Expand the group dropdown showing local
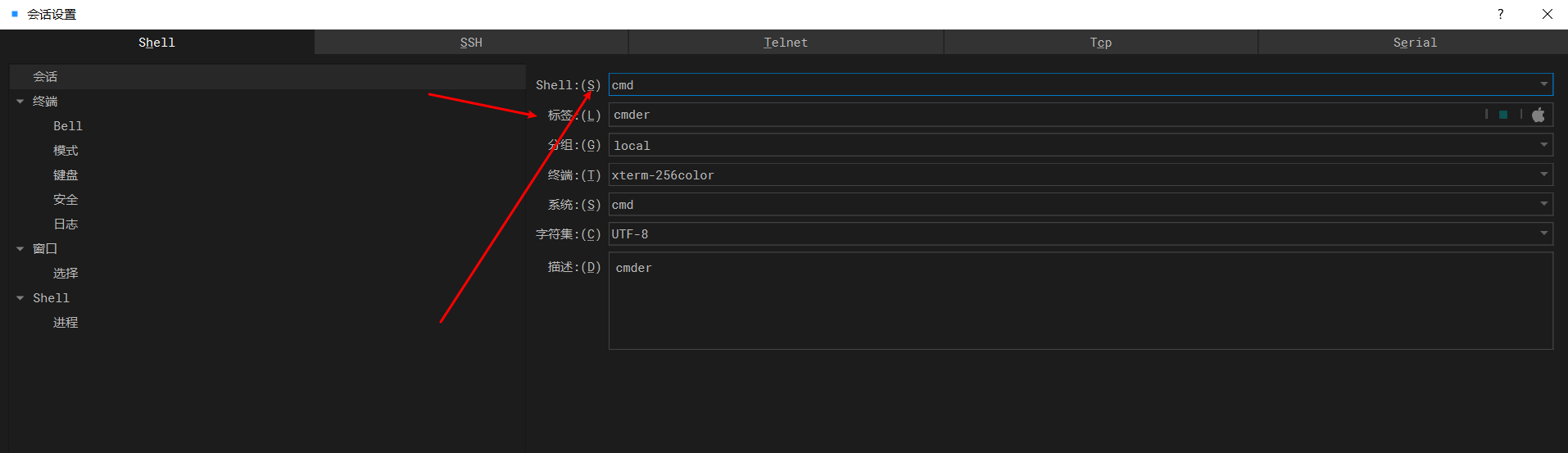Image resolution: width=1568 pixels, height=453 pixels. tap(1543, 145)
